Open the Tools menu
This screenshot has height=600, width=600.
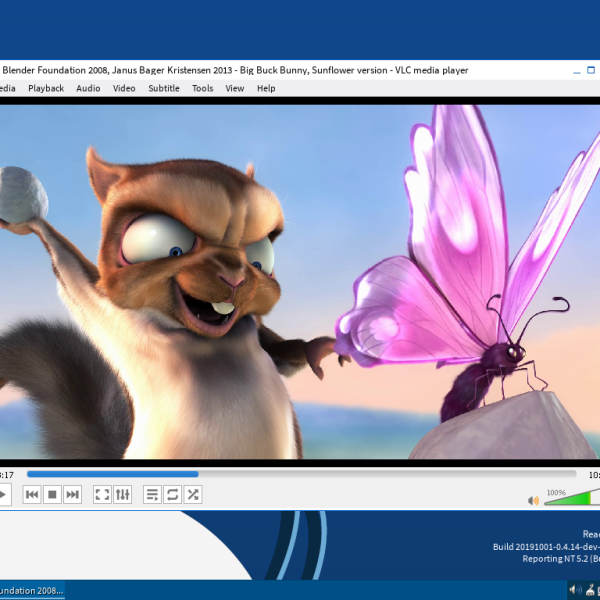click(x=202, y=88)
